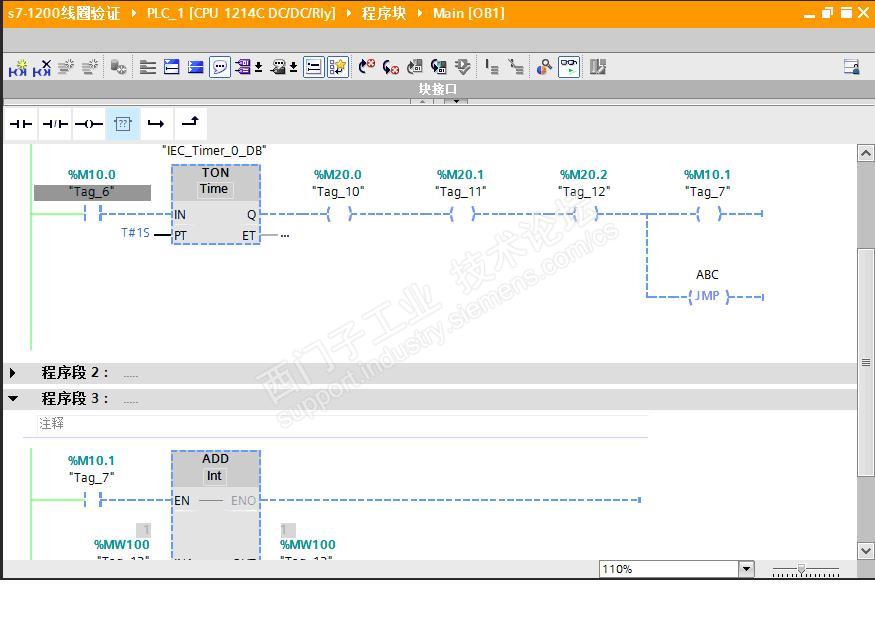Click the "IEC_Timer_0_DB" instance name
The height and width of the screenshot is (618, 875).
pyautogui.click(x=214, y=151)
